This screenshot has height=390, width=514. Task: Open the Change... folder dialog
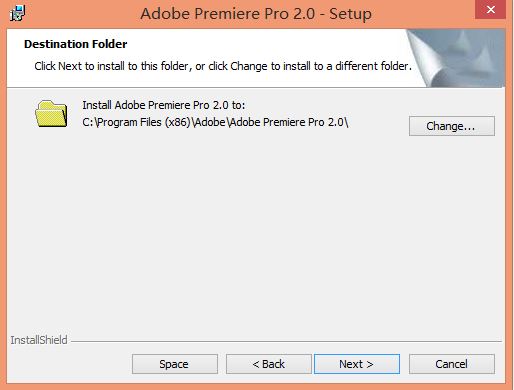click(452, 126)
